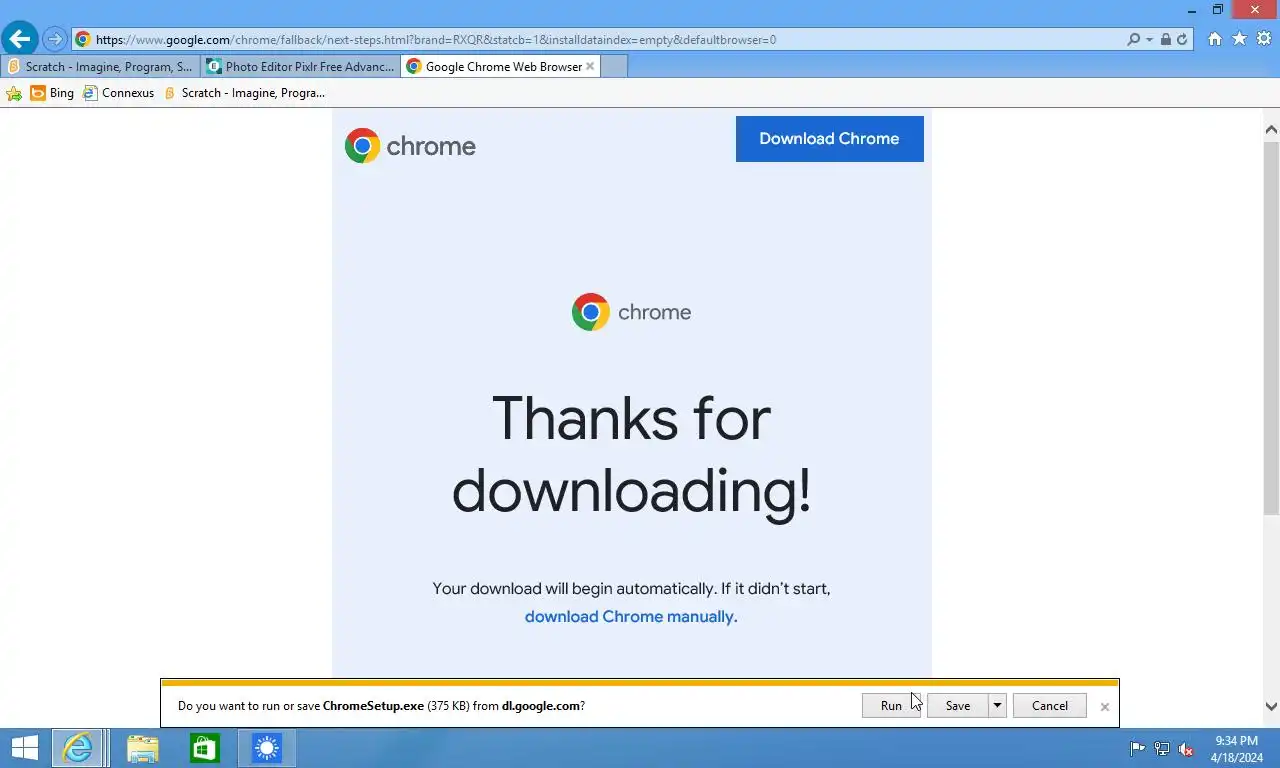The image size is (1280, 768).
Task: Open the Tools gear icon
Action: pos(1264,39)
